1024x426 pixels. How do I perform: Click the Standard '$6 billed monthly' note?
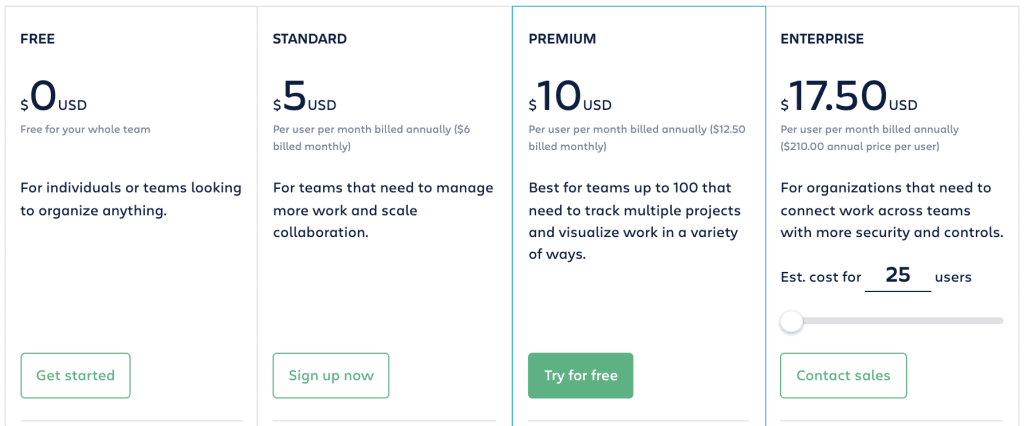371,138
